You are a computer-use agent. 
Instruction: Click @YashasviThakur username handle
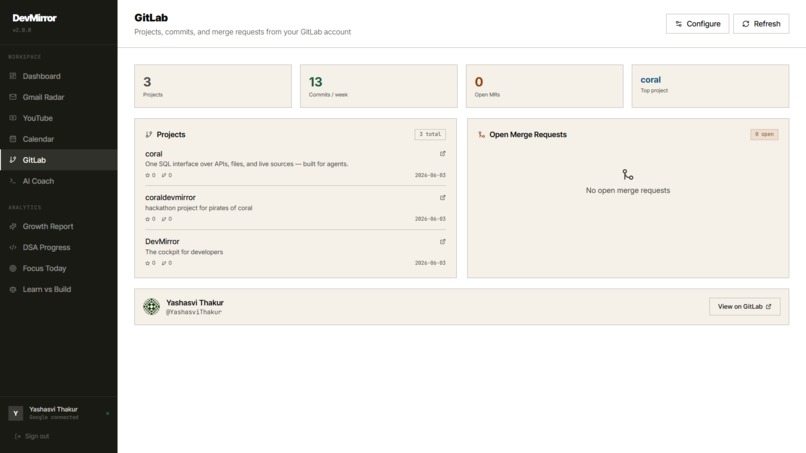pyautogui.click(x=194, y=312)
